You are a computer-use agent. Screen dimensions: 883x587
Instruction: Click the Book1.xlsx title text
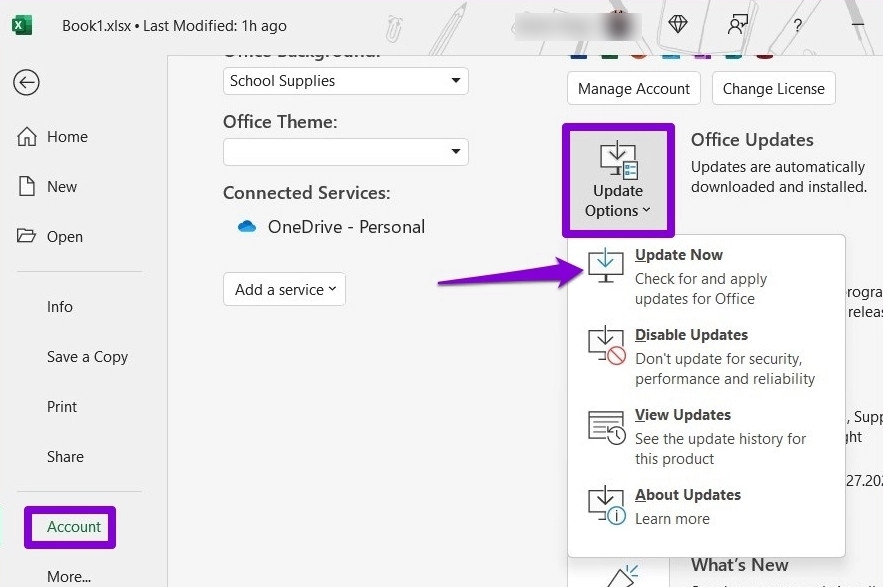[96, 26]
